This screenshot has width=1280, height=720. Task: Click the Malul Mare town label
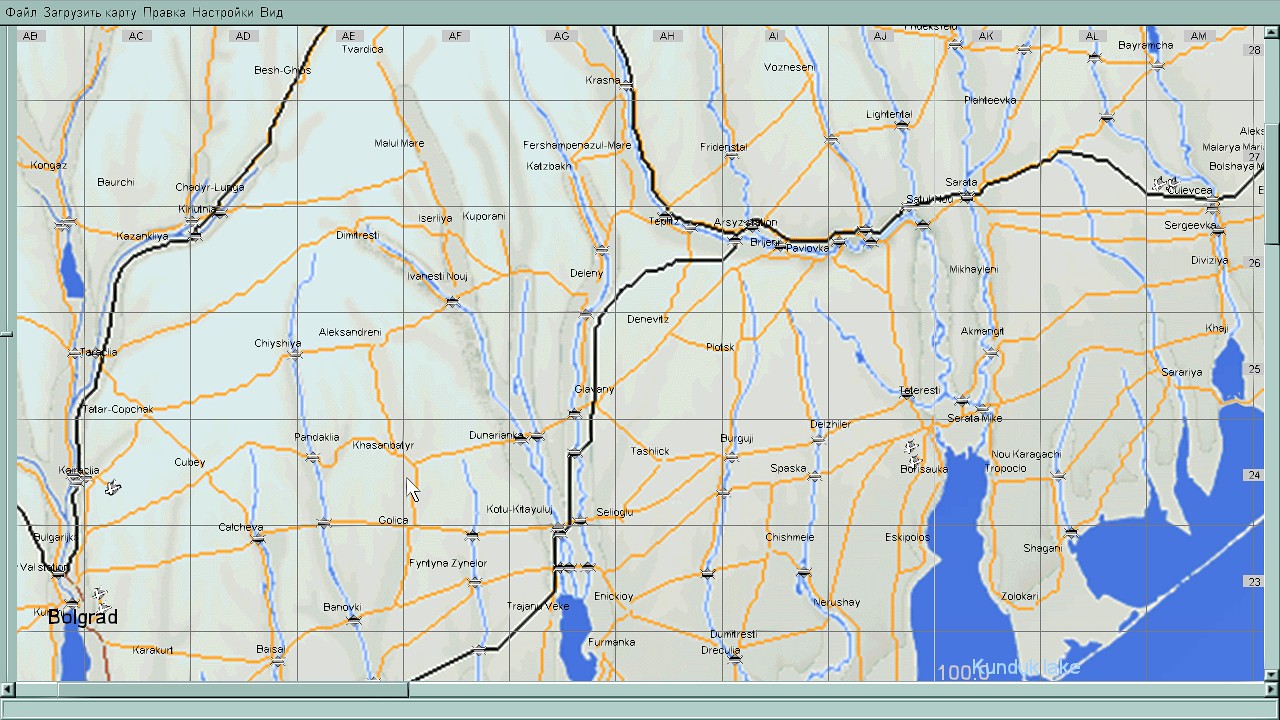pyautogui.click(x=399, y=143)
